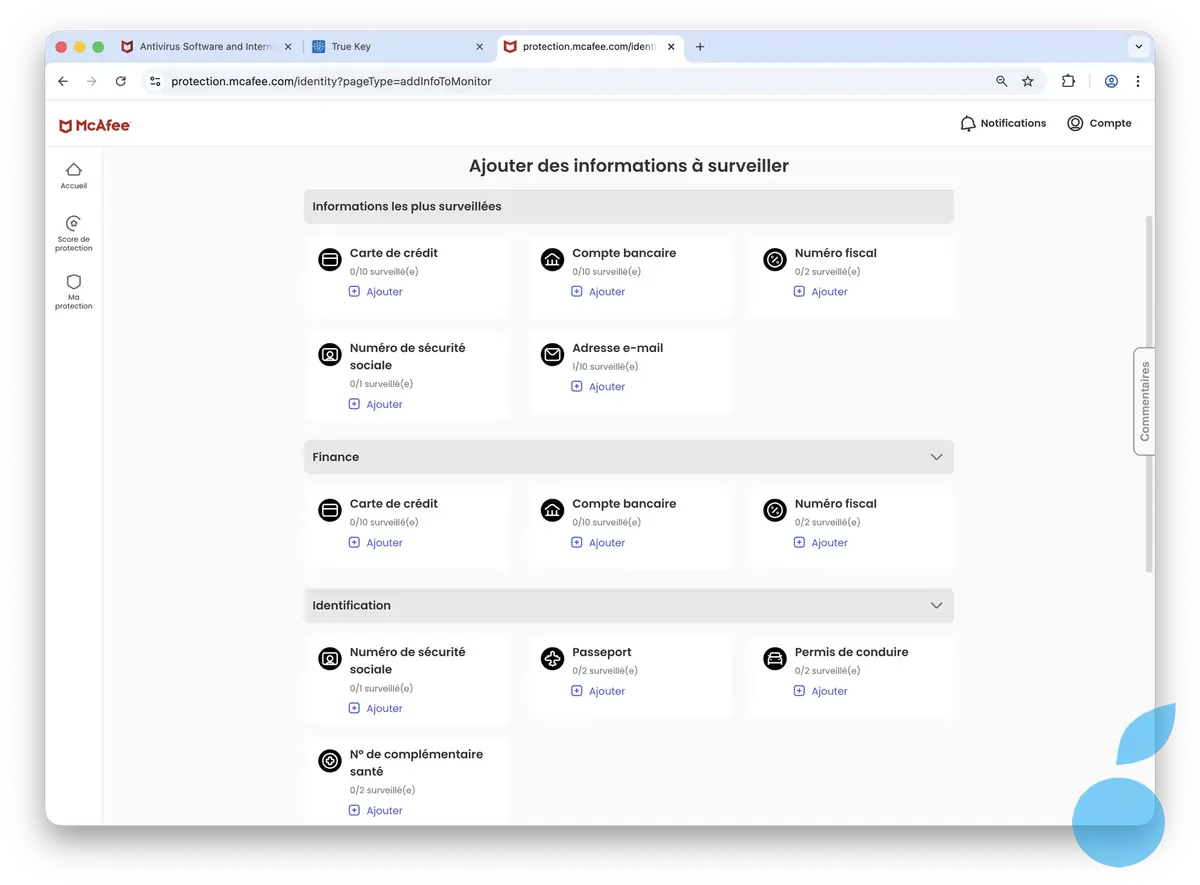Screen dimensions: 1200x885
Task: Collapse the Identification section
Action: (936, 605)
